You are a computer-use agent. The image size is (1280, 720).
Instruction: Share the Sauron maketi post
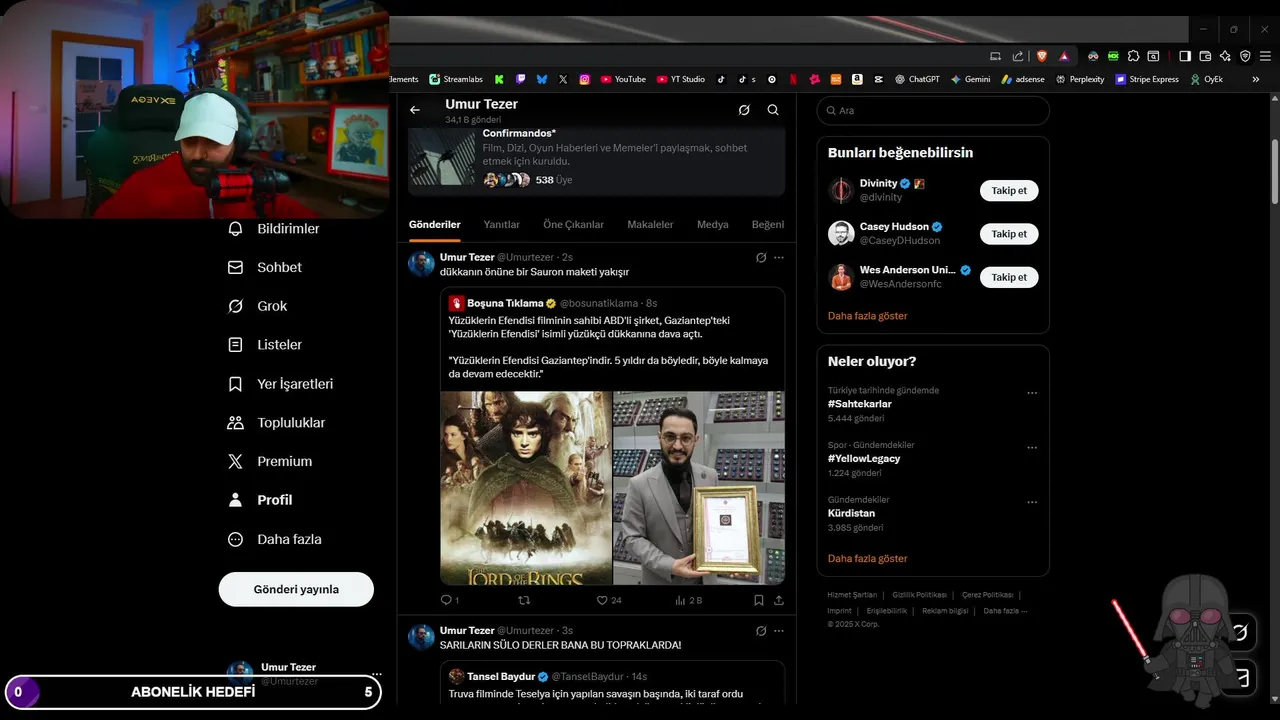point(779,600)
